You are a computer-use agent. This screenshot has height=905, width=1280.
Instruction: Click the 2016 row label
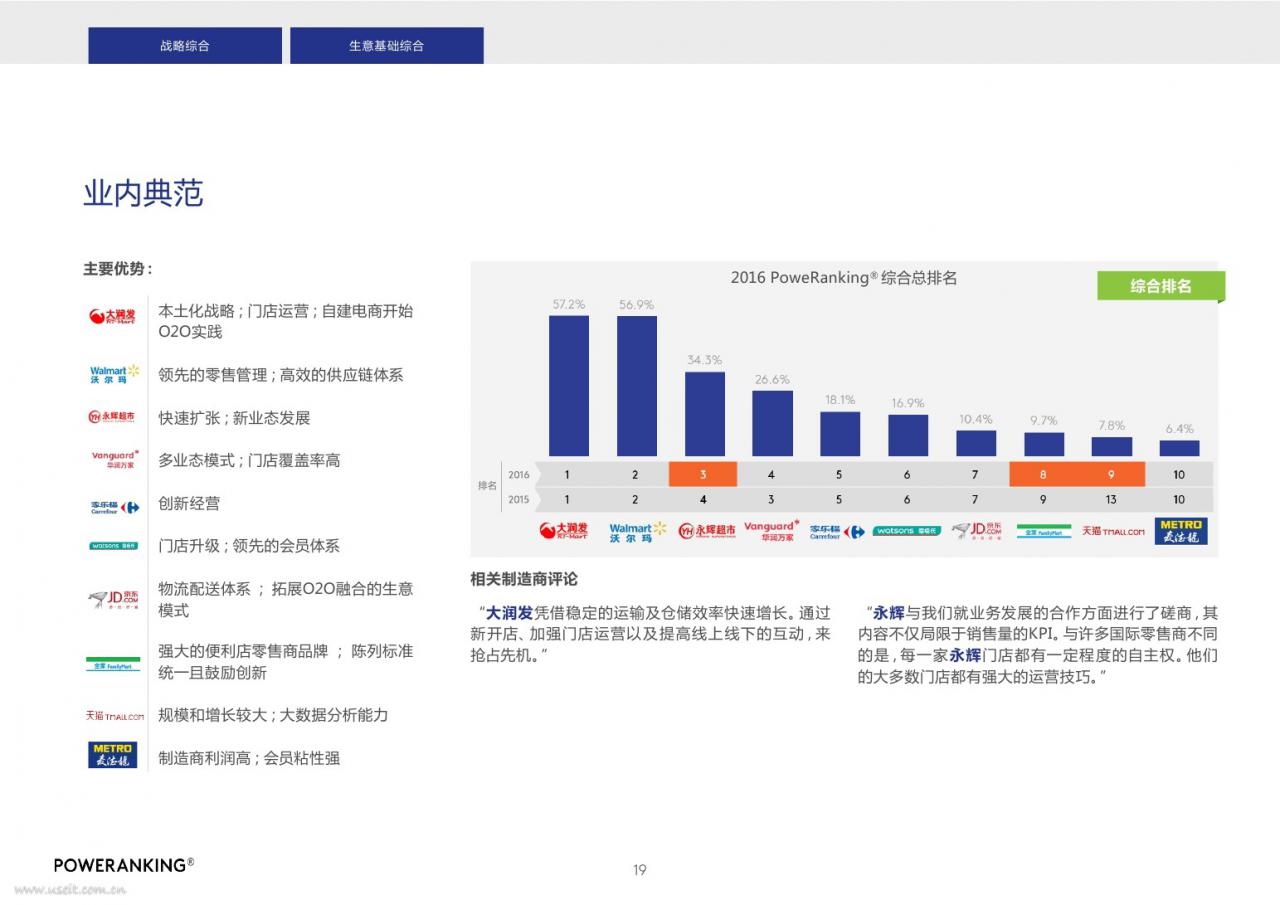click(x=518, y=475)
